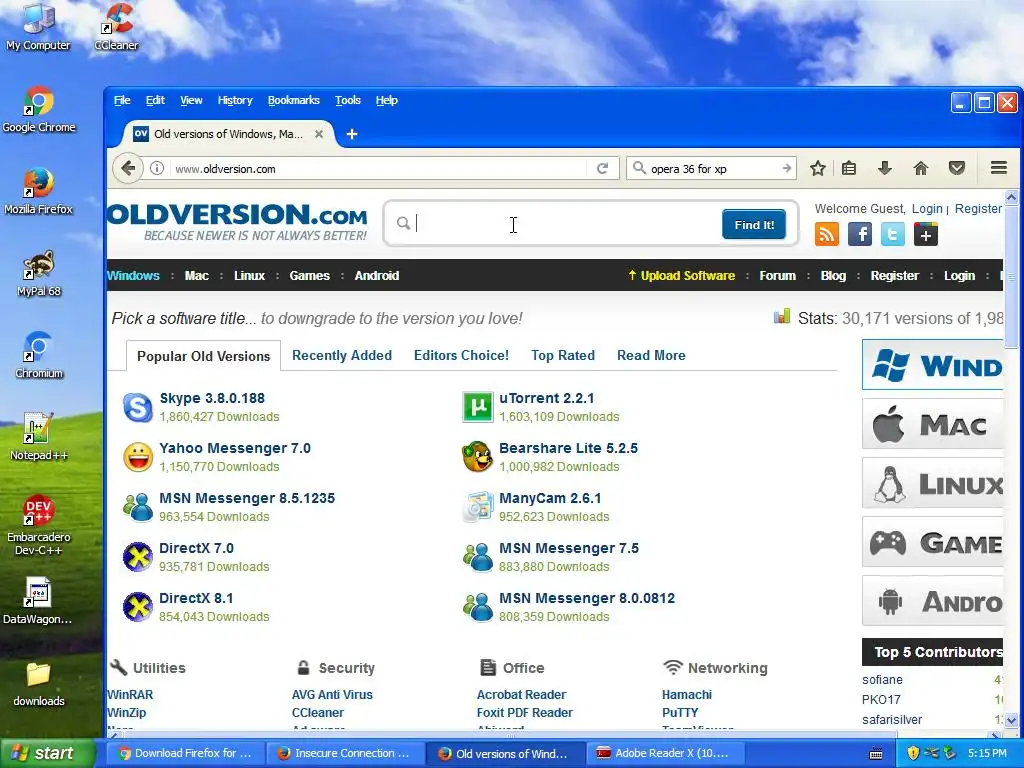The image size is (1024, 768).
Task: Select the Google Chrome desktop icon
Action: [x=39, y=110]
